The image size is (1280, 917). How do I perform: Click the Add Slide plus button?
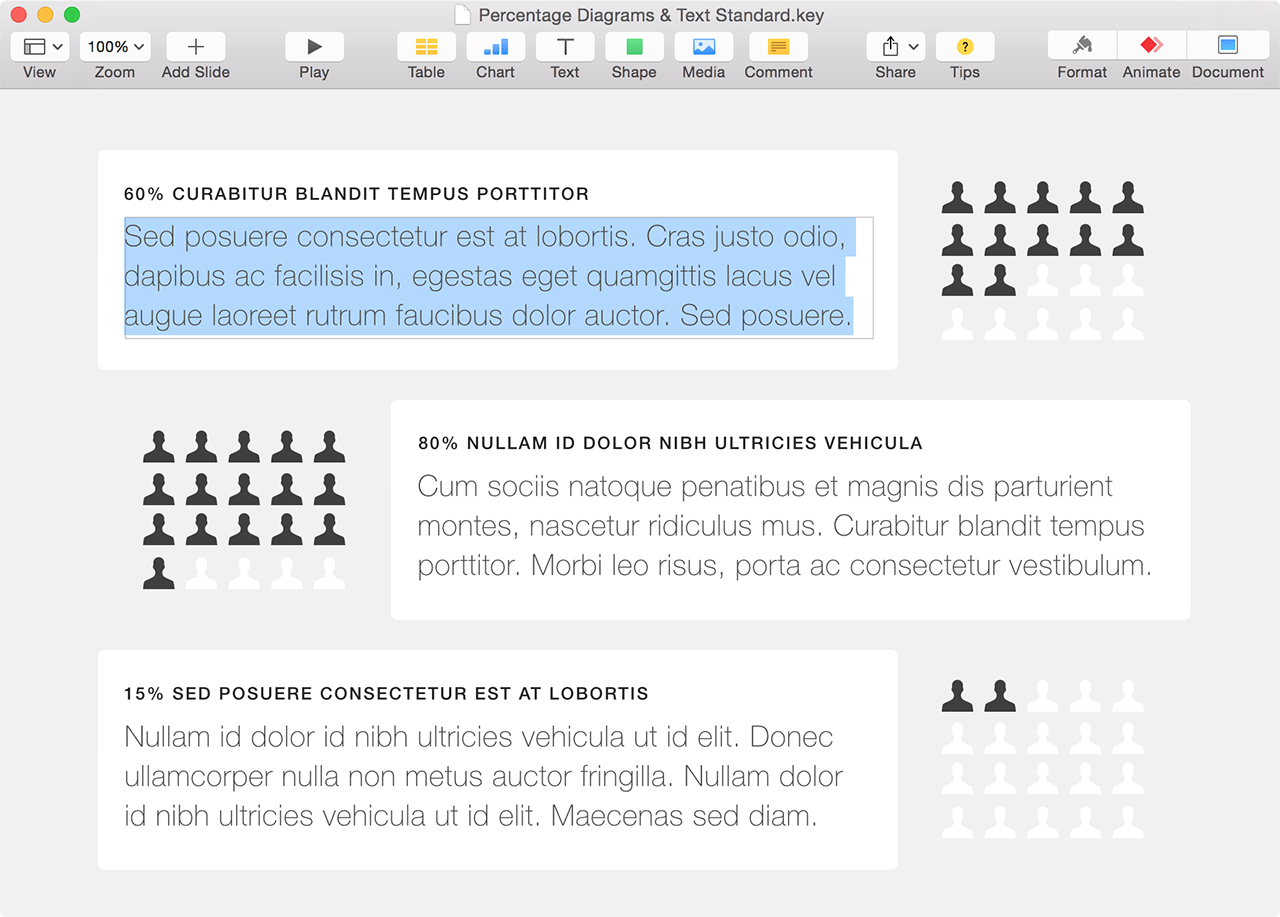196,47
